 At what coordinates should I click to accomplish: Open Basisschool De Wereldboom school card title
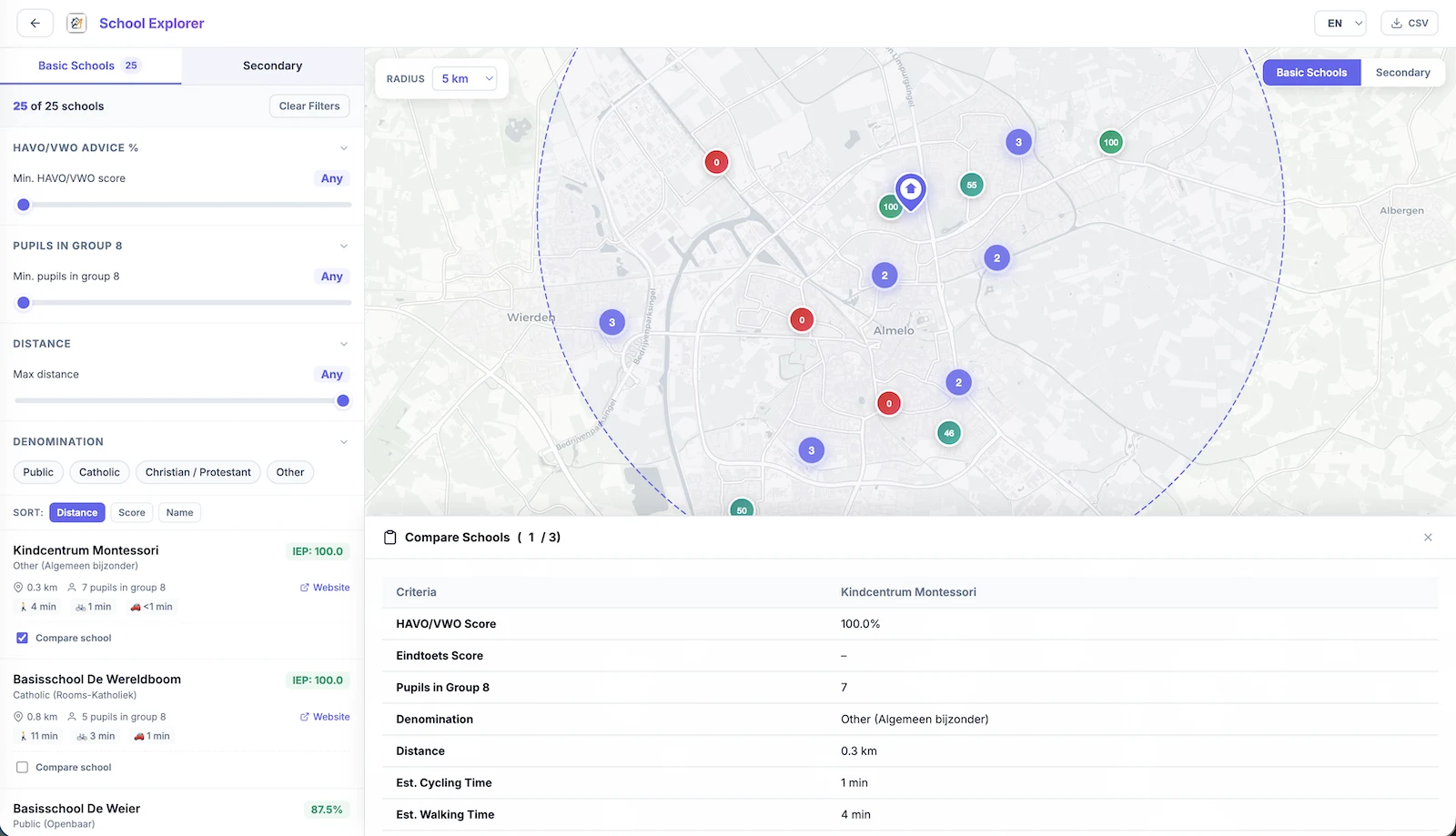click(x=96, y=680)
